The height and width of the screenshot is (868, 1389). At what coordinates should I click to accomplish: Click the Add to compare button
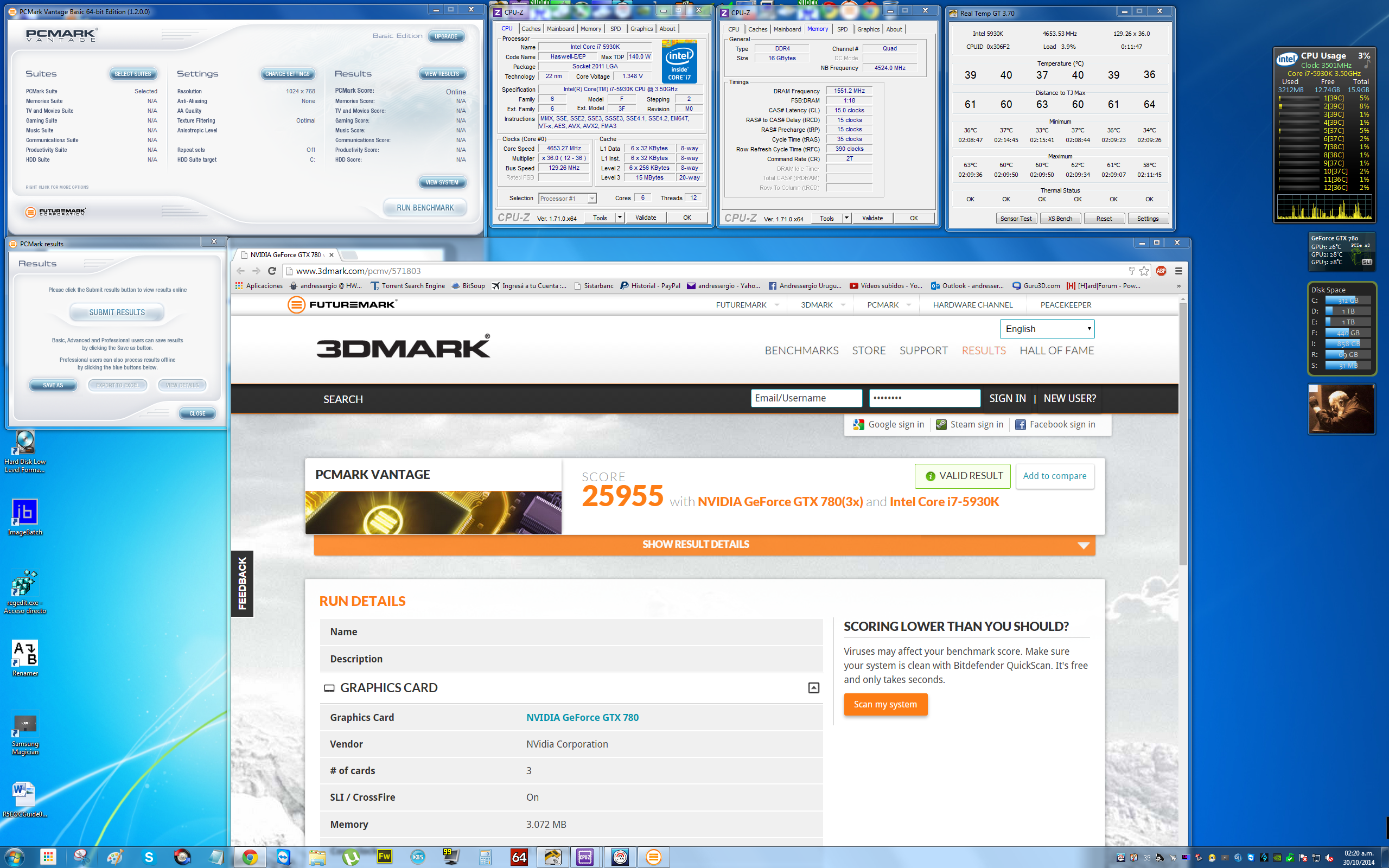click(1054, 476)
